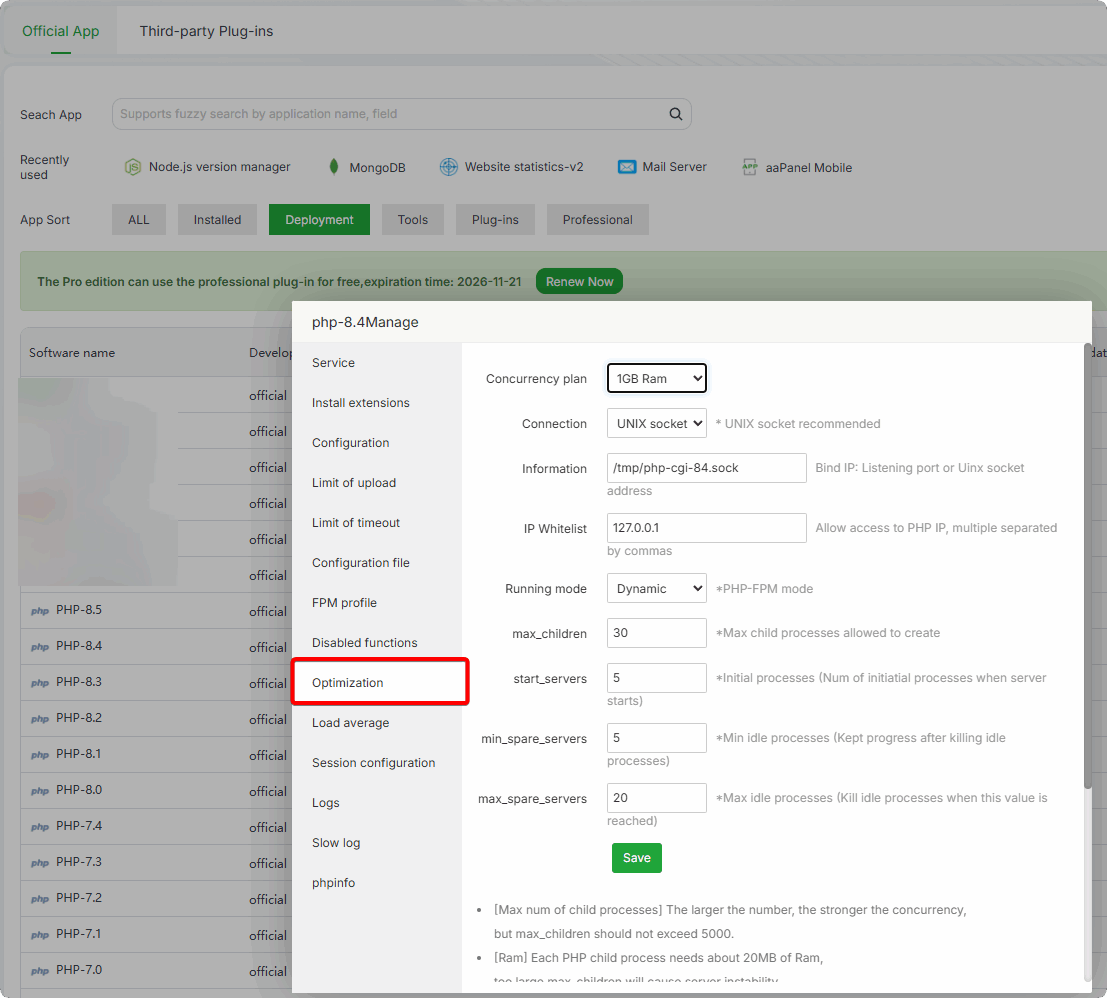
Task: Expand the Concurrency plan dropdown
Action: (656, 379)
